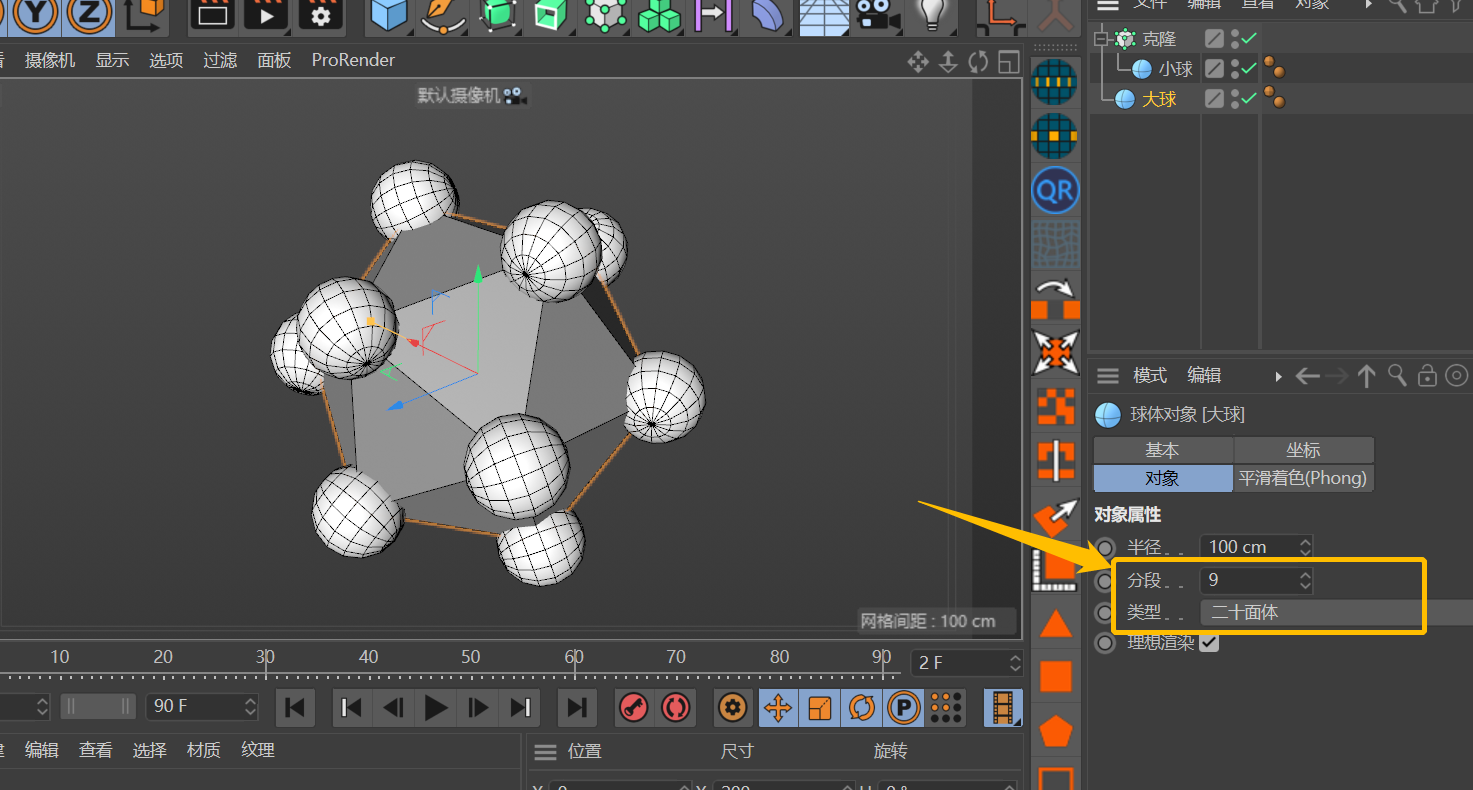Select the 大球 object in object manager
This screenshot has width=1473, height=790.
(x=1159, y=99)
